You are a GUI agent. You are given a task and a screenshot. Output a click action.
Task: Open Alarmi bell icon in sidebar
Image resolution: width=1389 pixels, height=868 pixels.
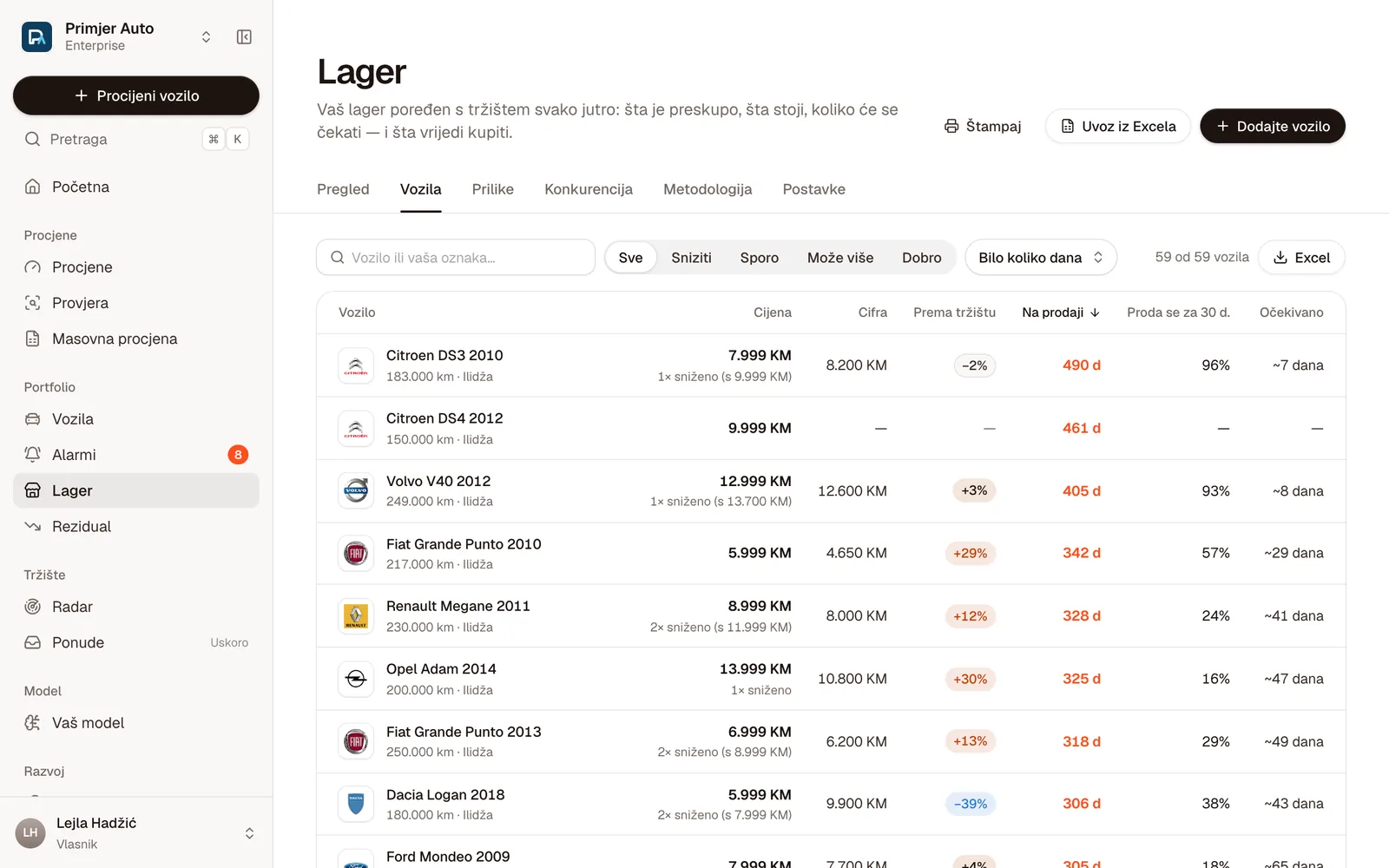click(x=33, y=454)
